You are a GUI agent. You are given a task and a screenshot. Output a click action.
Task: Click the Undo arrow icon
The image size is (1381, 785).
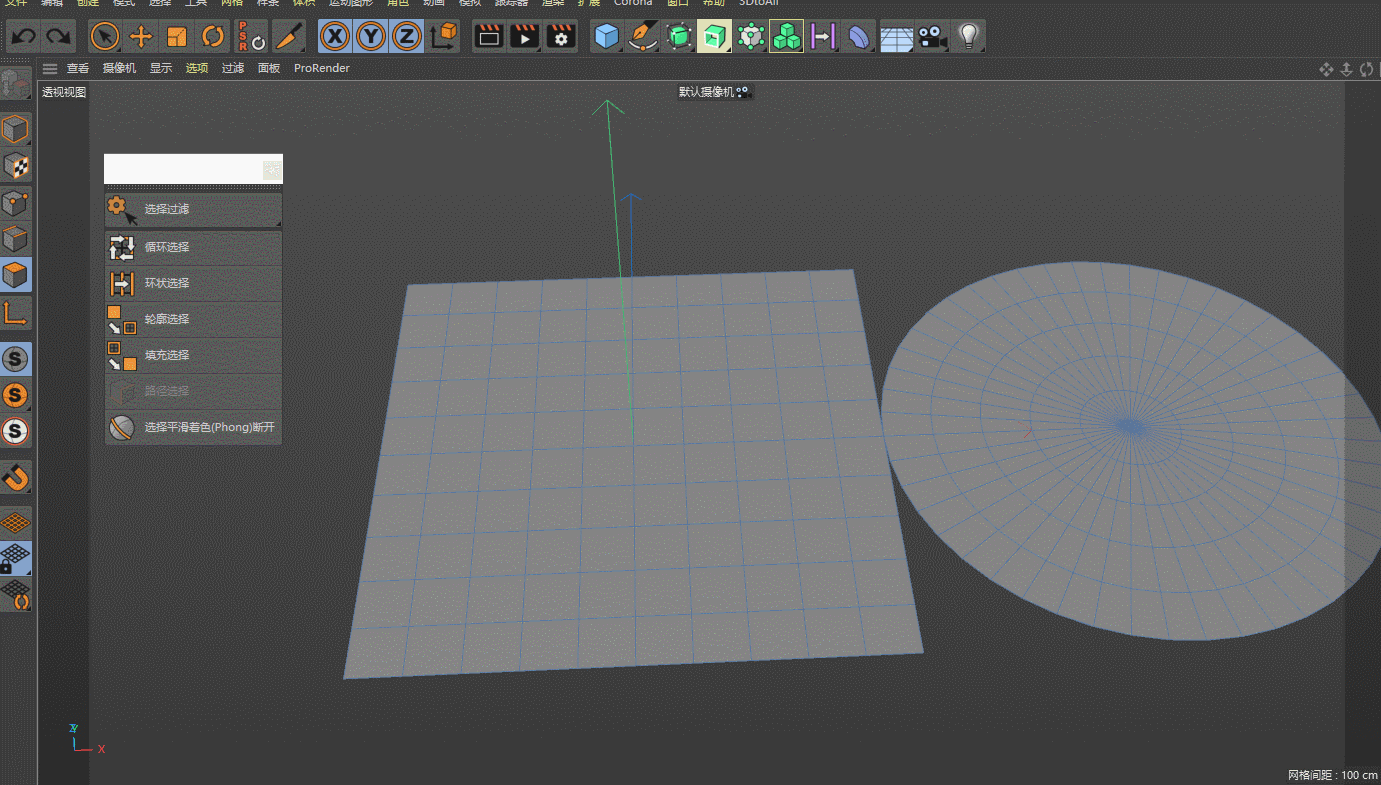point(24,37)
